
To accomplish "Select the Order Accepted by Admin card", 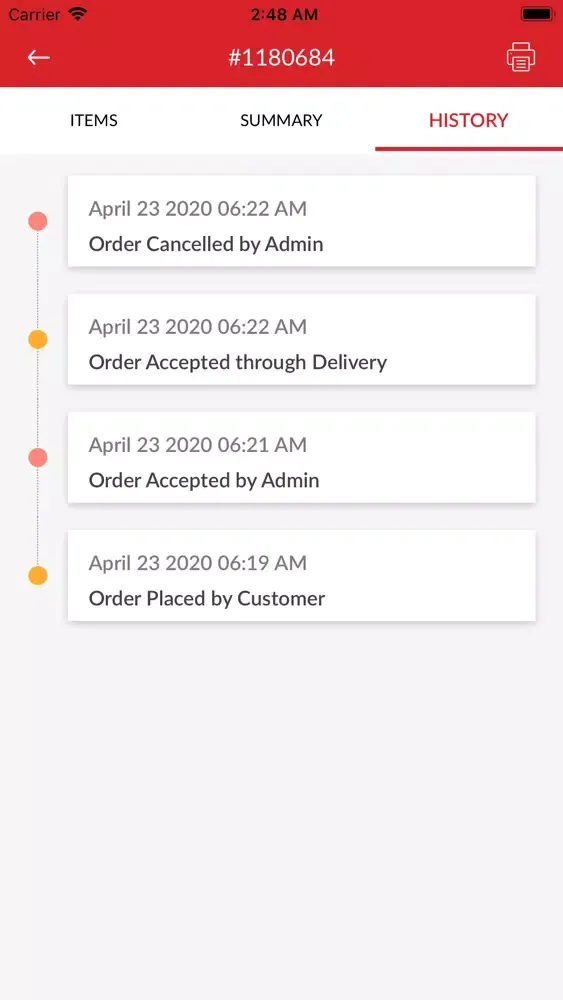I will tap(302, 457).
